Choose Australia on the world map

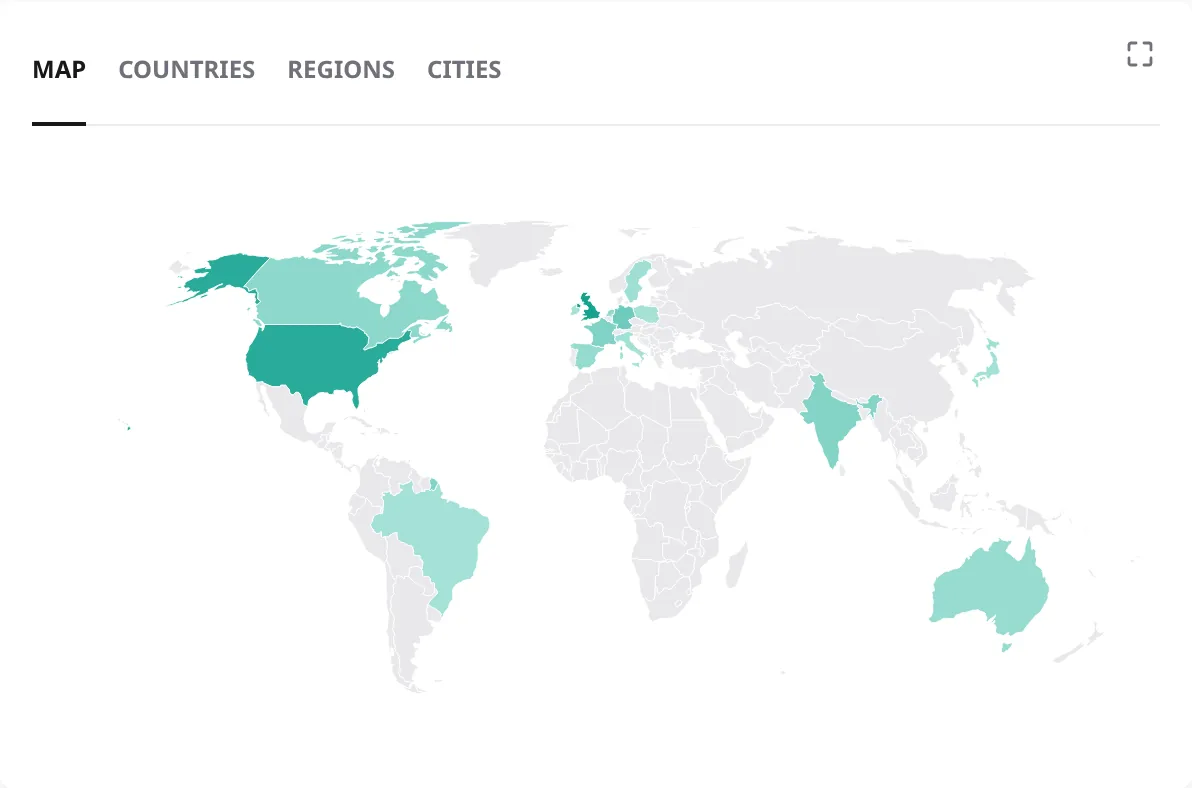[x=988, y=589]
